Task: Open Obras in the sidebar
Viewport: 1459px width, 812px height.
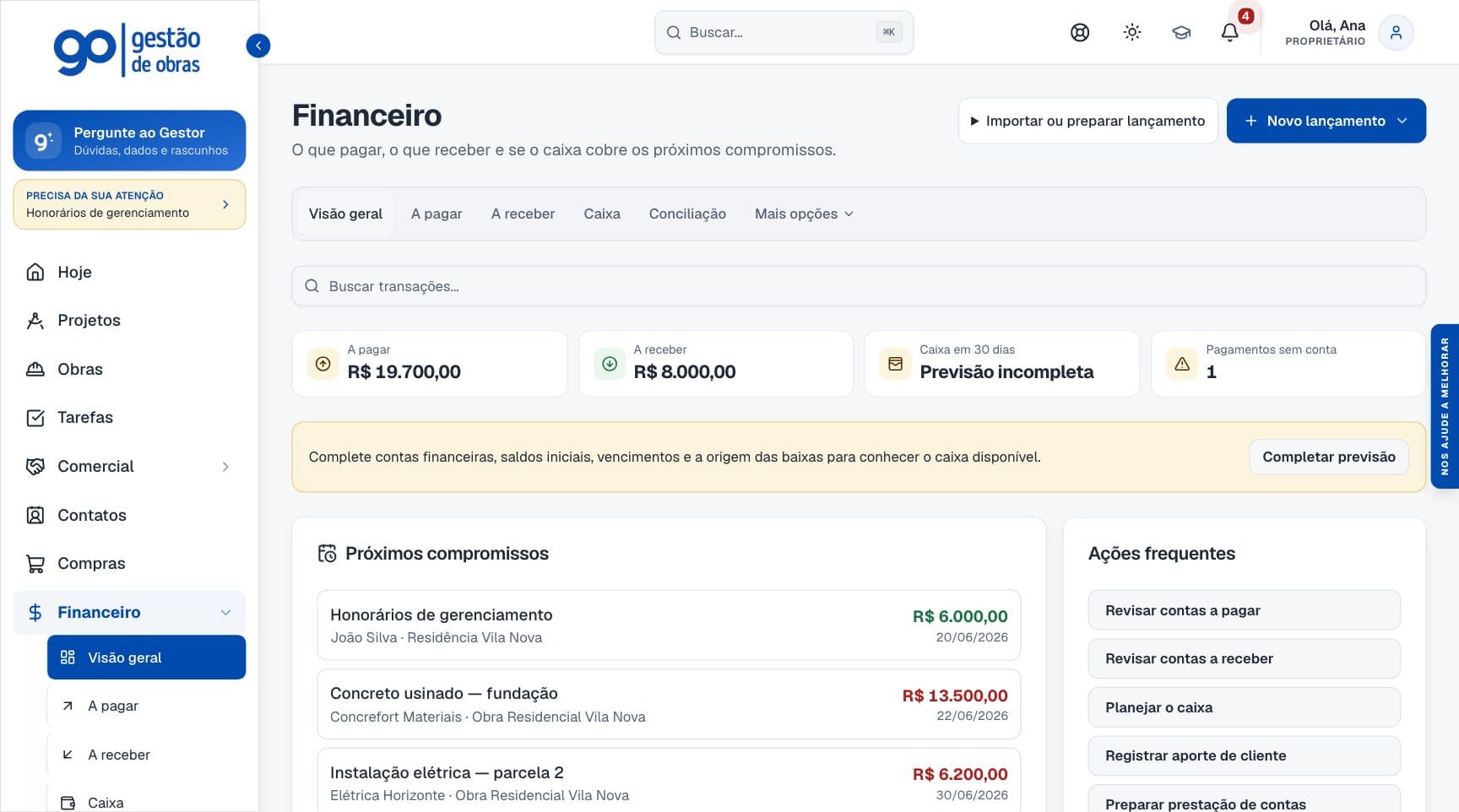Action: [129, 369]
